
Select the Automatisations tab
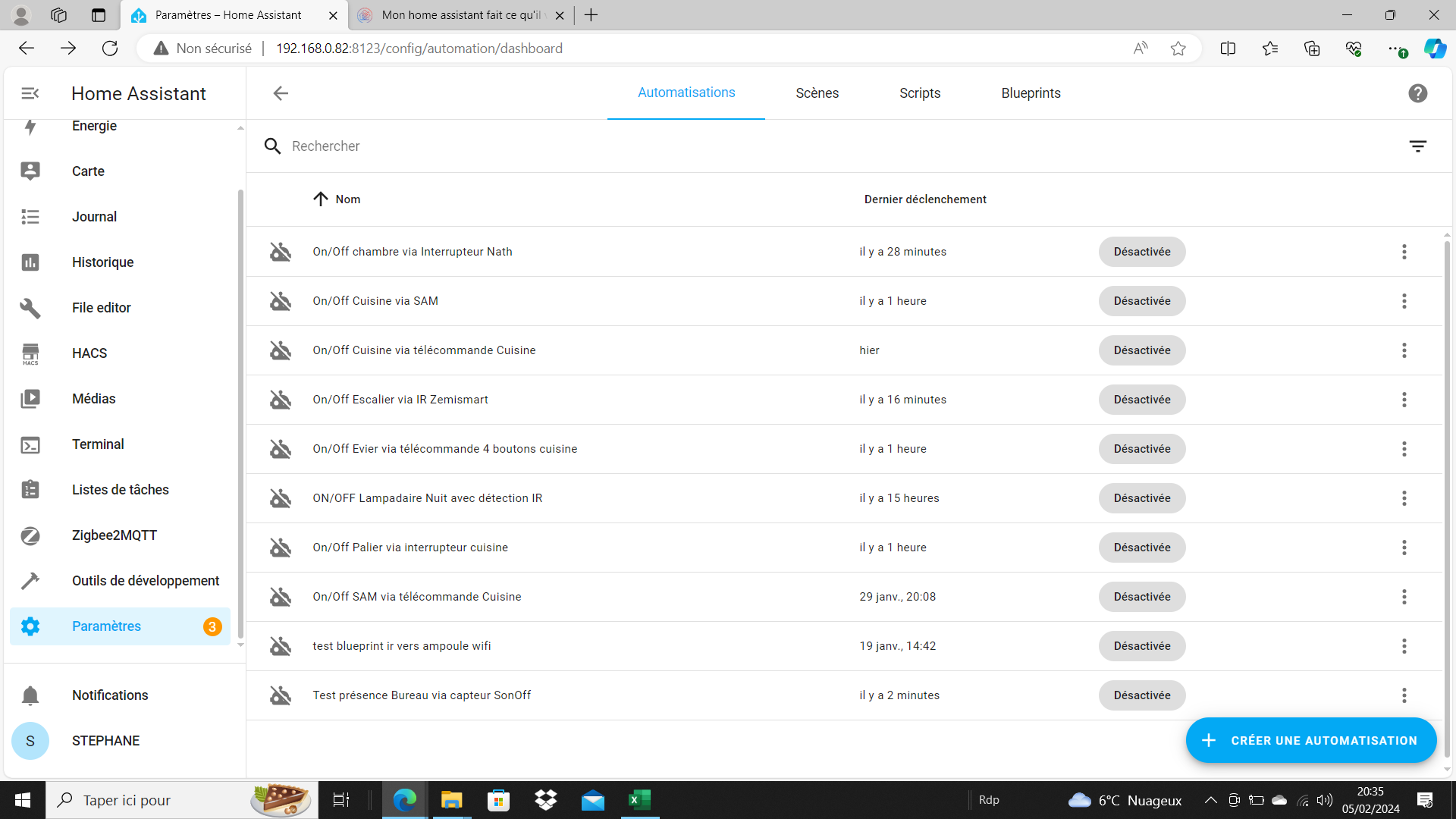(x=686, y=93)
